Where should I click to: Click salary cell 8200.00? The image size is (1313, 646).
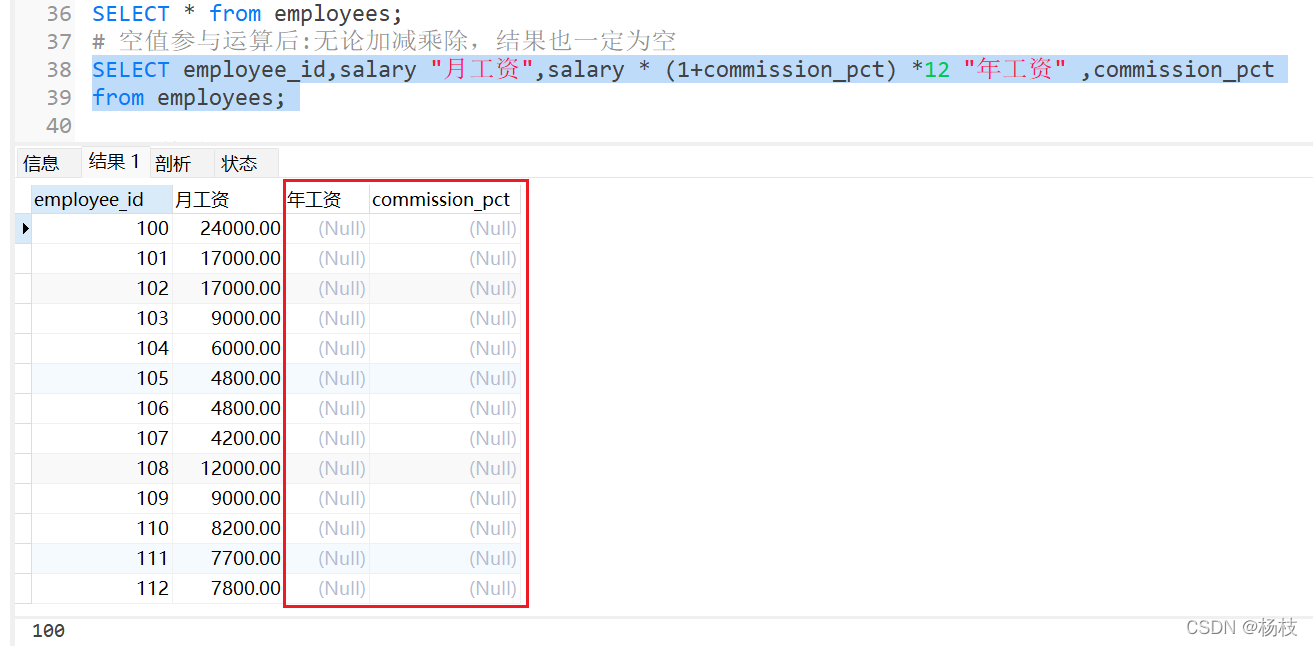coord(228,528)
